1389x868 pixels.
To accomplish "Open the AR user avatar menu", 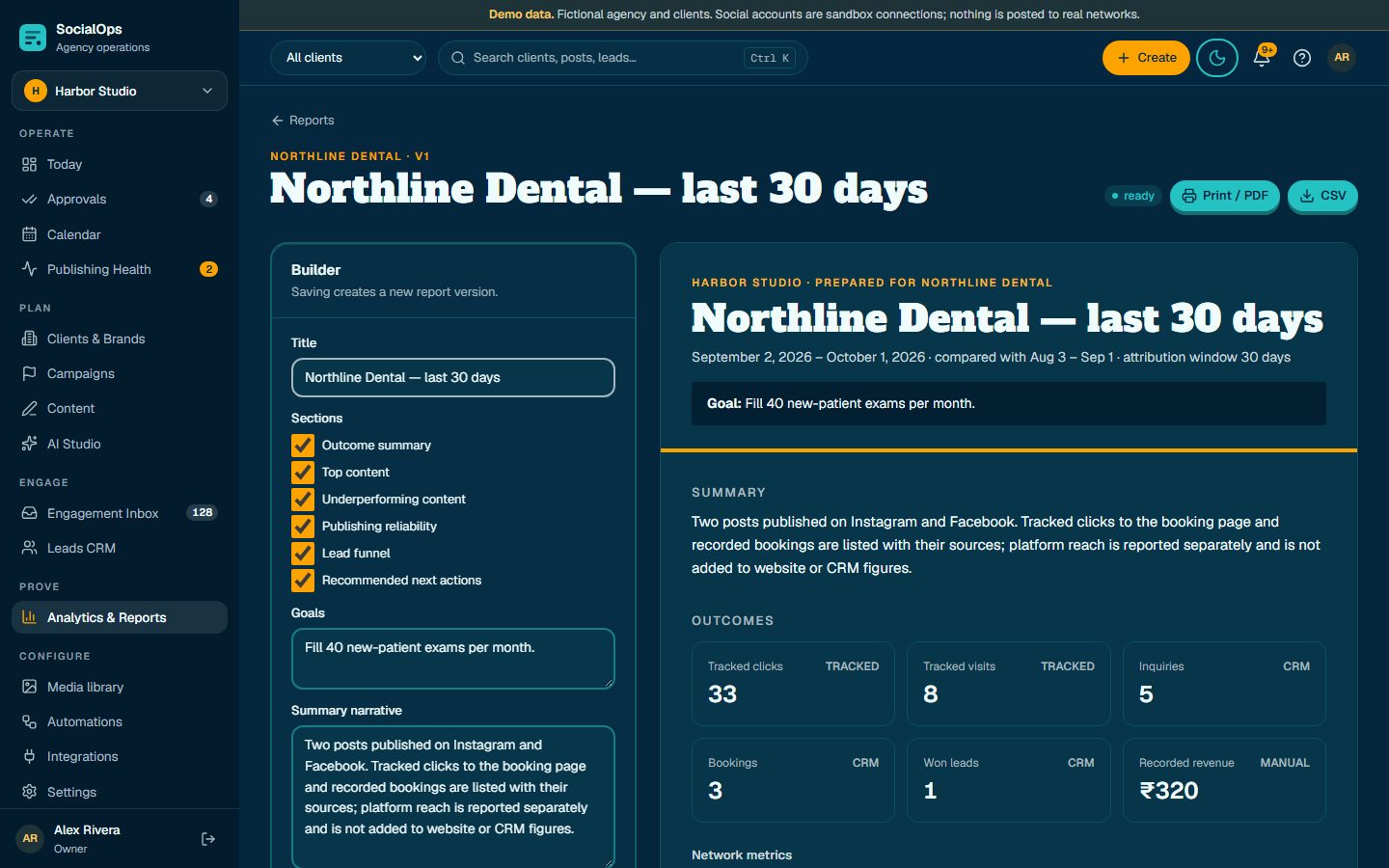I will coord(1342,58).
